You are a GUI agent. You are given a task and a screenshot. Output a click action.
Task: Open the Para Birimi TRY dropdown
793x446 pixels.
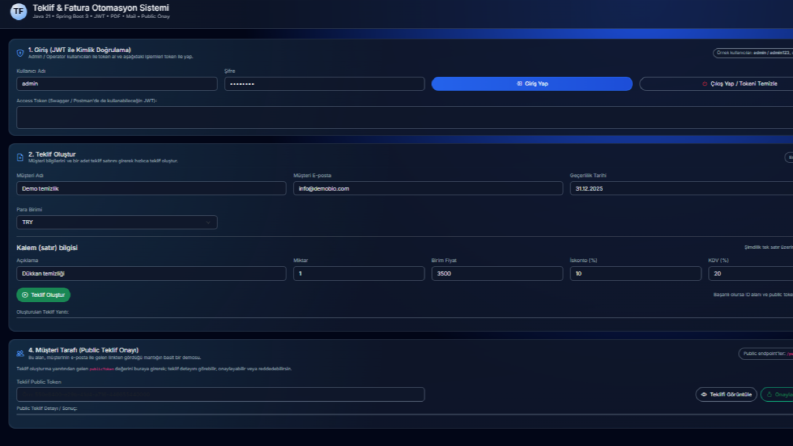[117, 222]
